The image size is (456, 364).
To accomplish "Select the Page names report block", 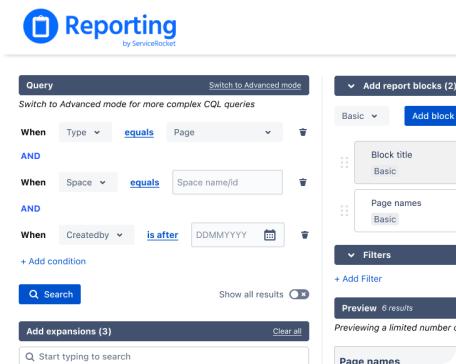I will click(x=405, y=211).
